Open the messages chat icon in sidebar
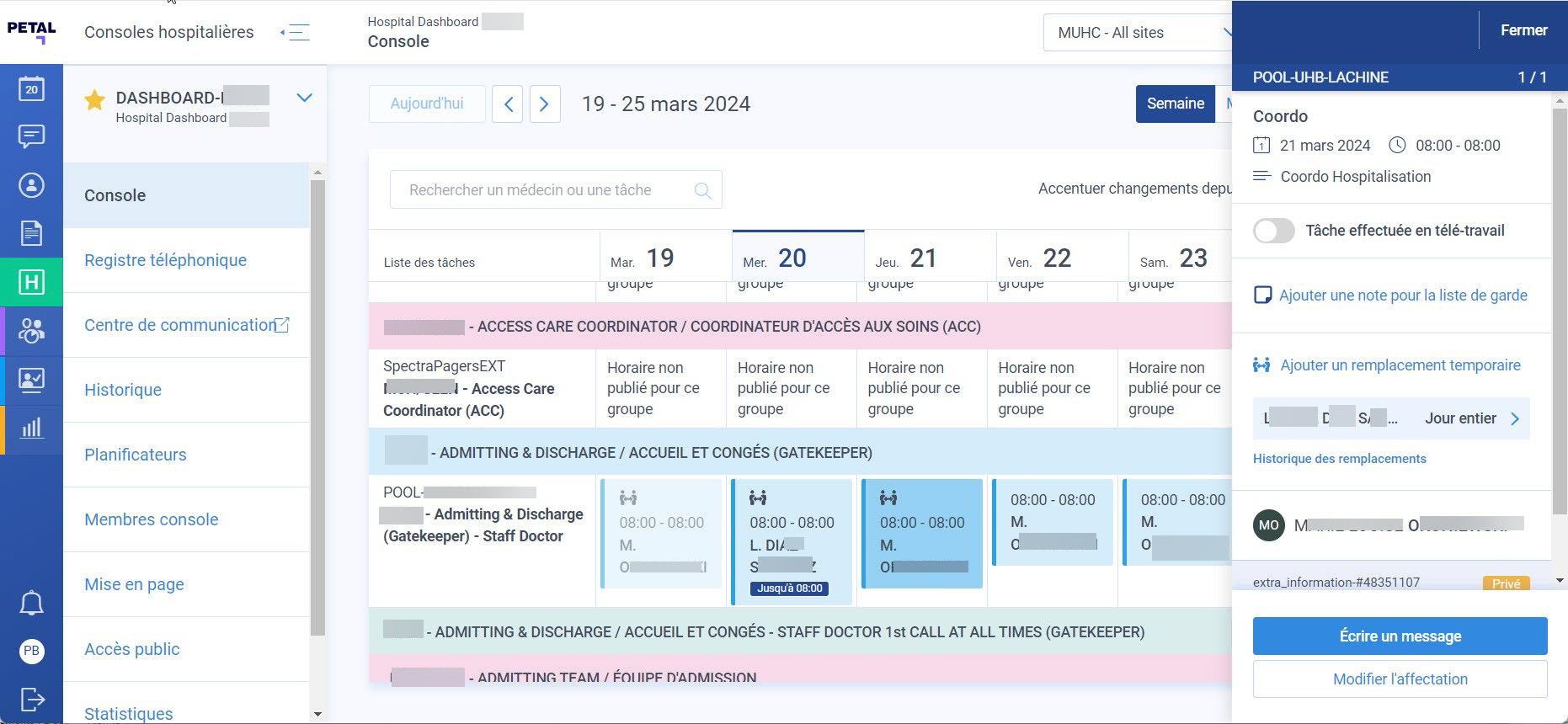The height and width of the screenshot is (724, 1568). coord(31,136)
